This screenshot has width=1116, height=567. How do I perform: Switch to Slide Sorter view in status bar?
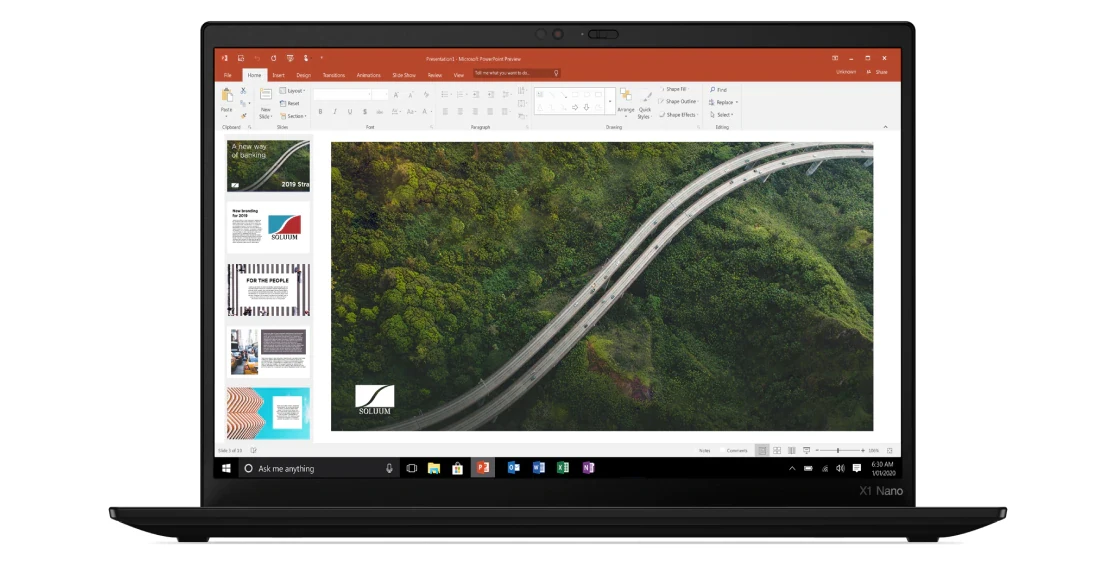[777, 450]
